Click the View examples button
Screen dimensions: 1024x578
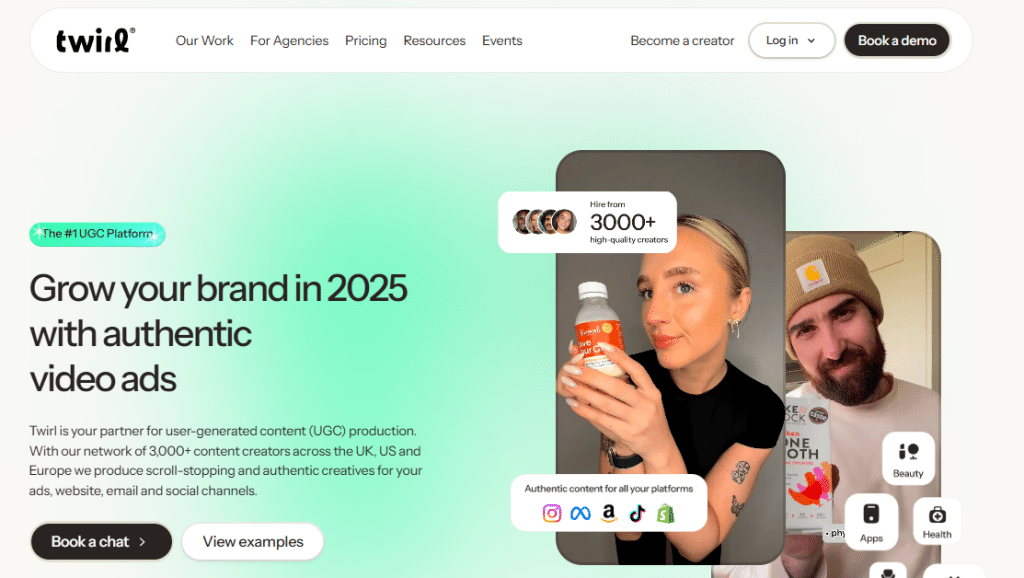point(253,541)
